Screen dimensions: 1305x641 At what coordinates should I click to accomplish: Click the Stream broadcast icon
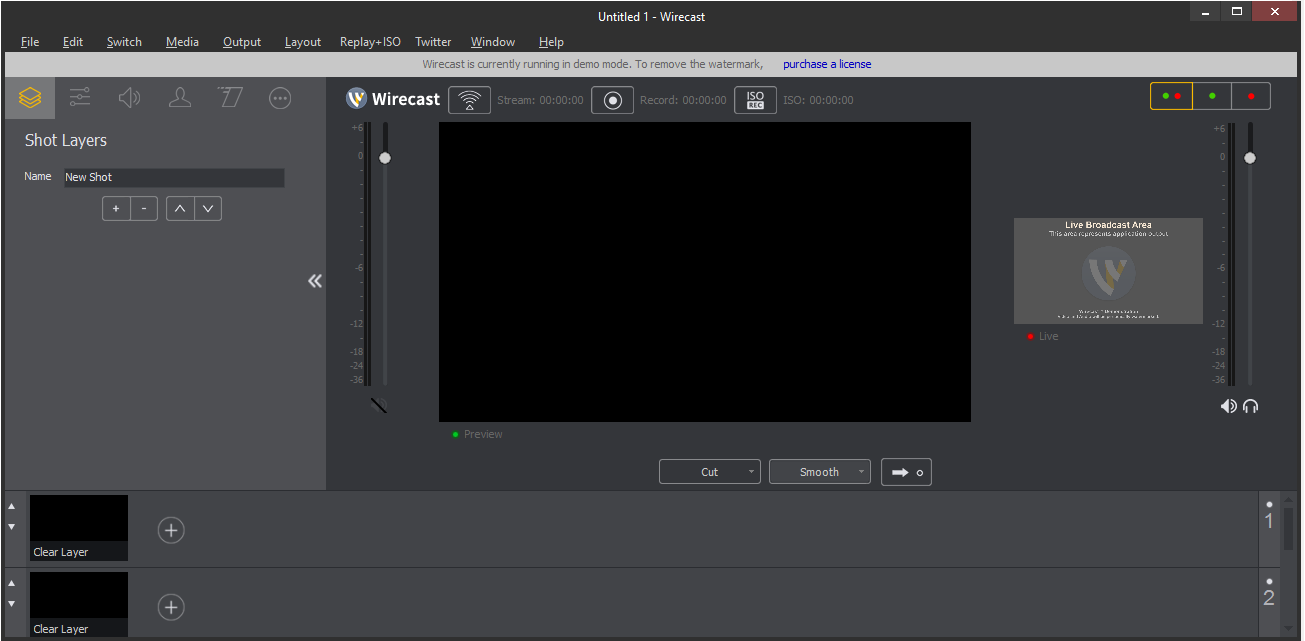pyautogui.click(x=469, y=100)
